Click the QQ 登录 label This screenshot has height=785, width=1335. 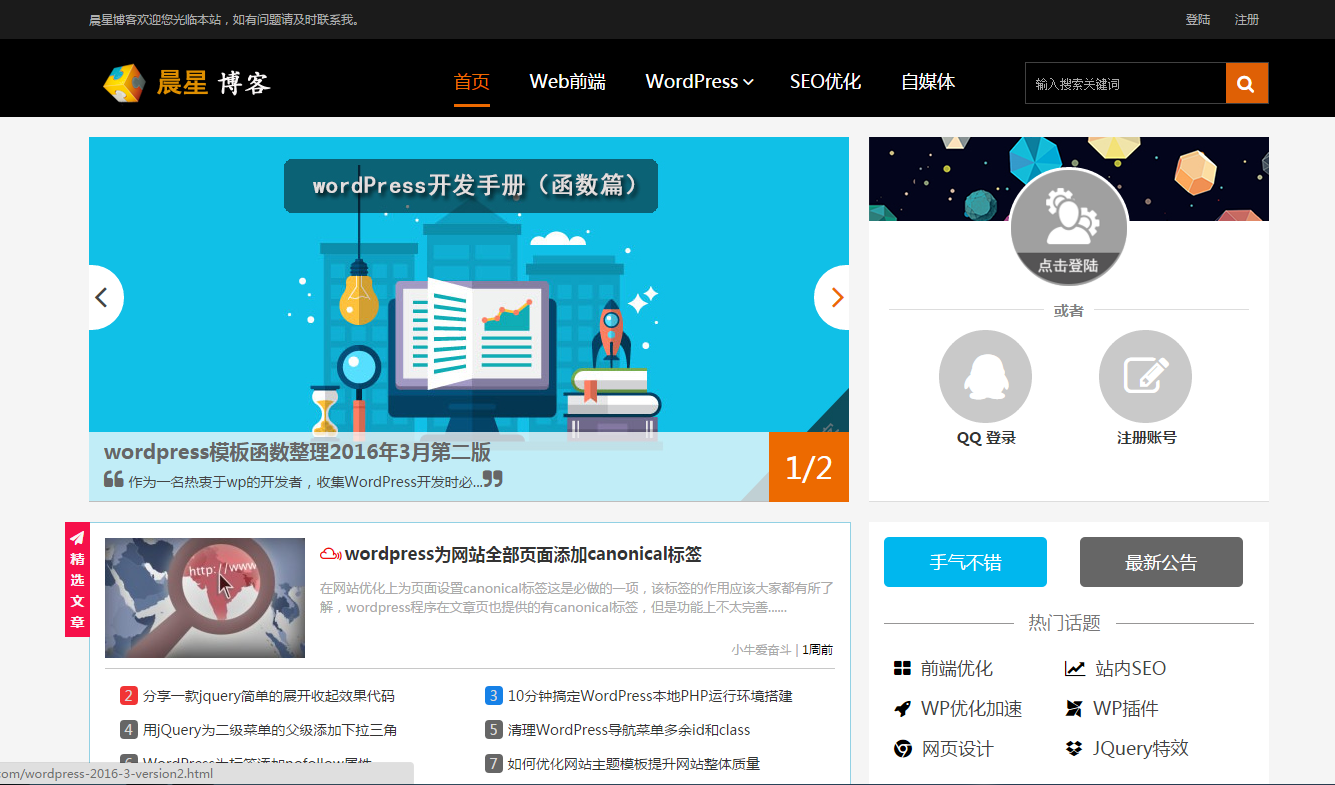(x=986, y=438)
